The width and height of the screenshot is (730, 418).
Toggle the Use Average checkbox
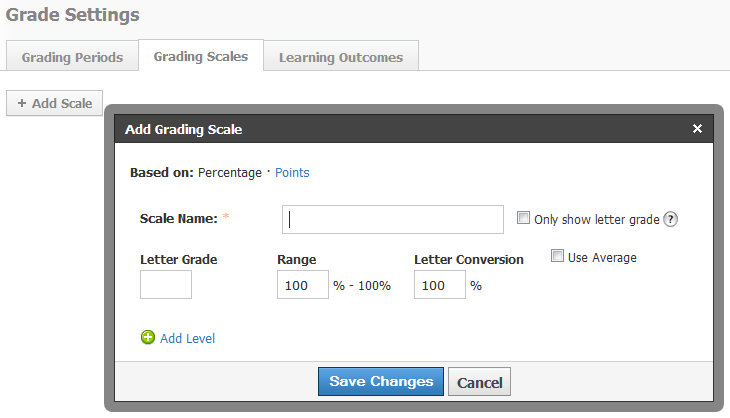pos(558,257)
